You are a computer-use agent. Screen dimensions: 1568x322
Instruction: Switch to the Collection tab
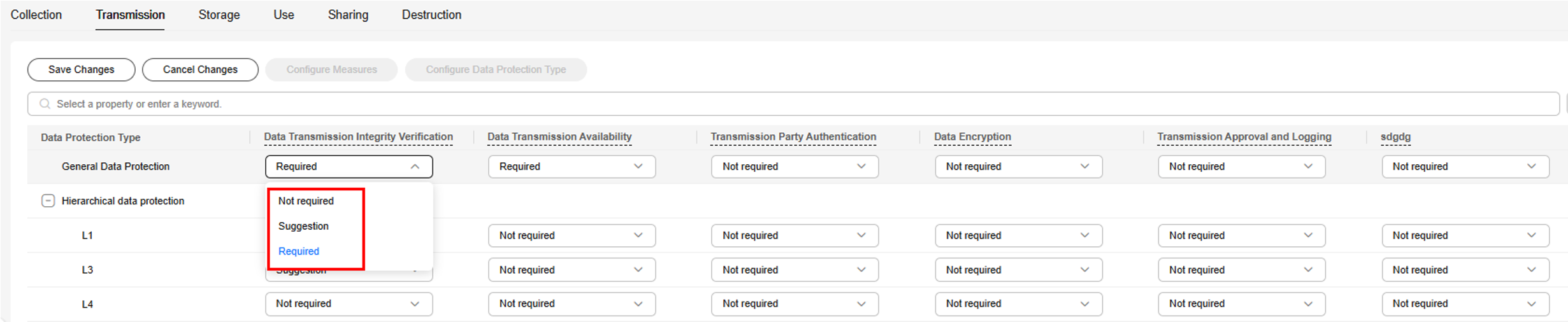(36, 15)
